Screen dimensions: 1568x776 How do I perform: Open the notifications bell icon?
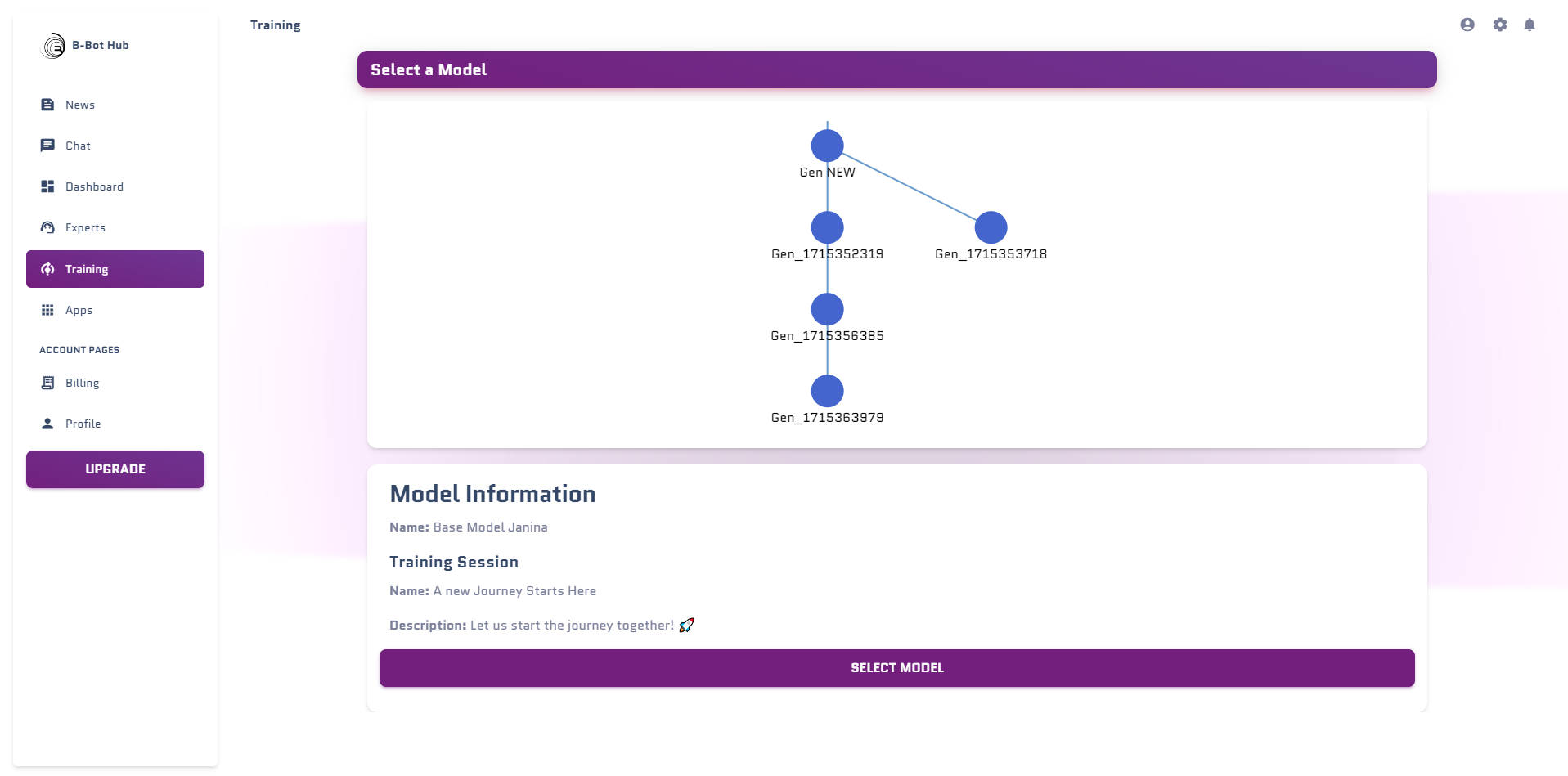click(1530, 25)
